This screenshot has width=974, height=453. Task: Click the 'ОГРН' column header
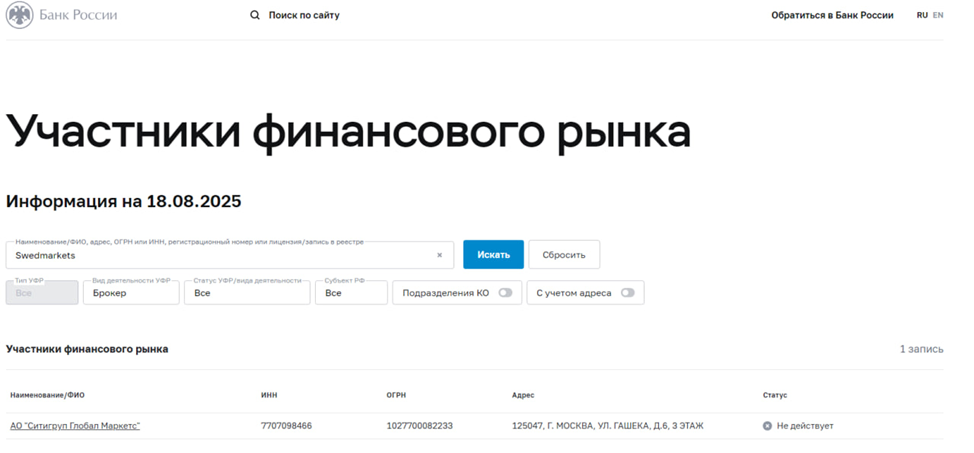coord(396,395)
